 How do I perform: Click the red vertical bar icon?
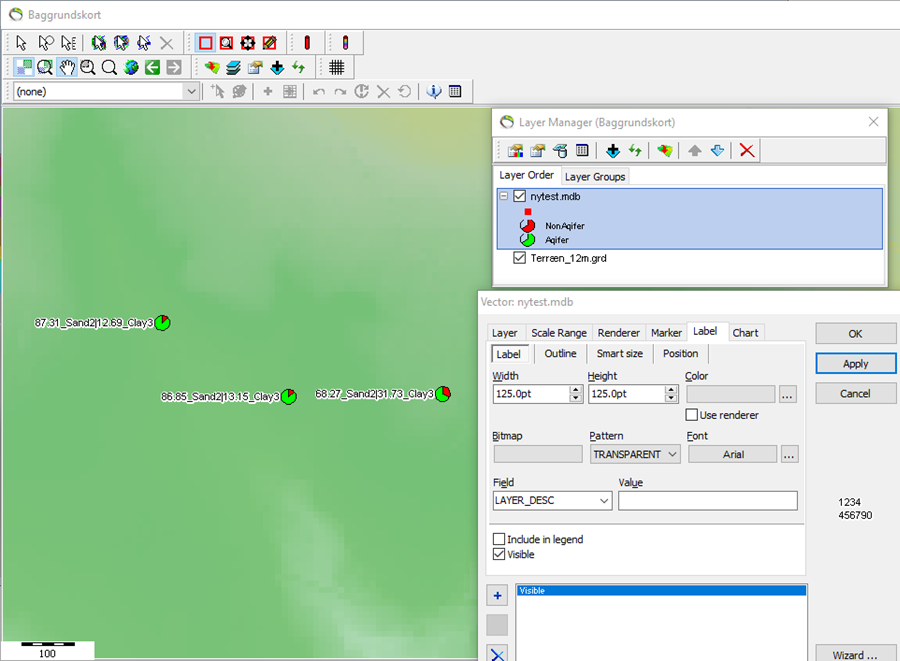pos(307,43)
